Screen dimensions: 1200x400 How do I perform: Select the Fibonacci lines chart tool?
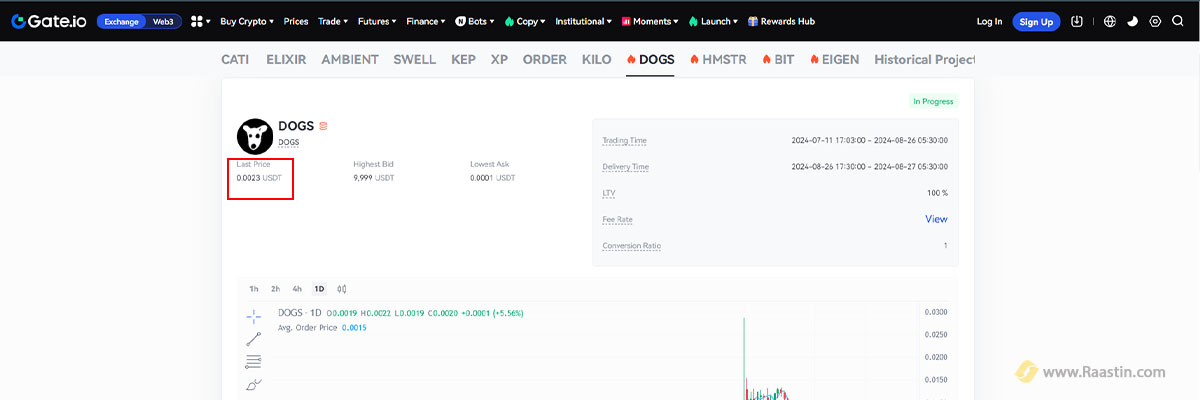coord(253,361)
